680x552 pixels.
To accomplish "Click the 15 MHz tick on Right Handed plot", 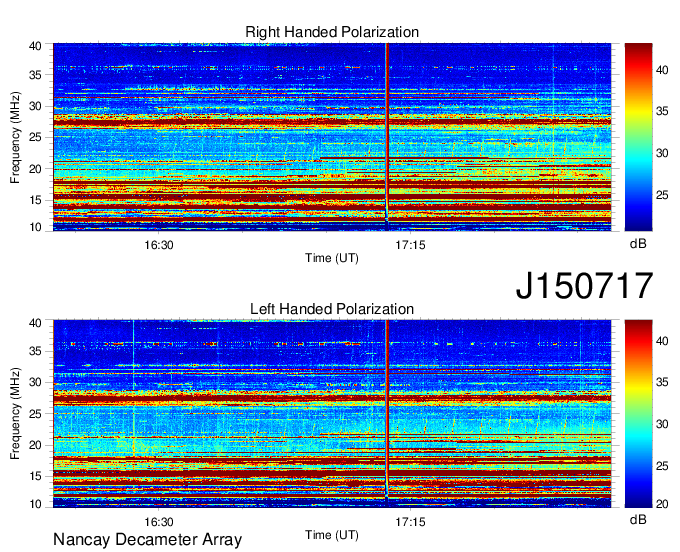I will click(35, 200).
